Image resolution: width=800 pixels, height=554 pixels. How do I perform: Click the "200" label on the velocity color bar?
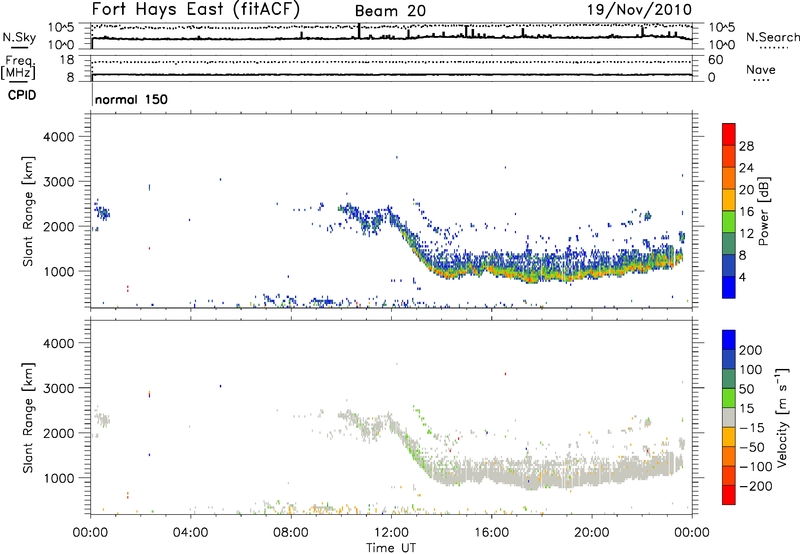(x=751, y=350)
